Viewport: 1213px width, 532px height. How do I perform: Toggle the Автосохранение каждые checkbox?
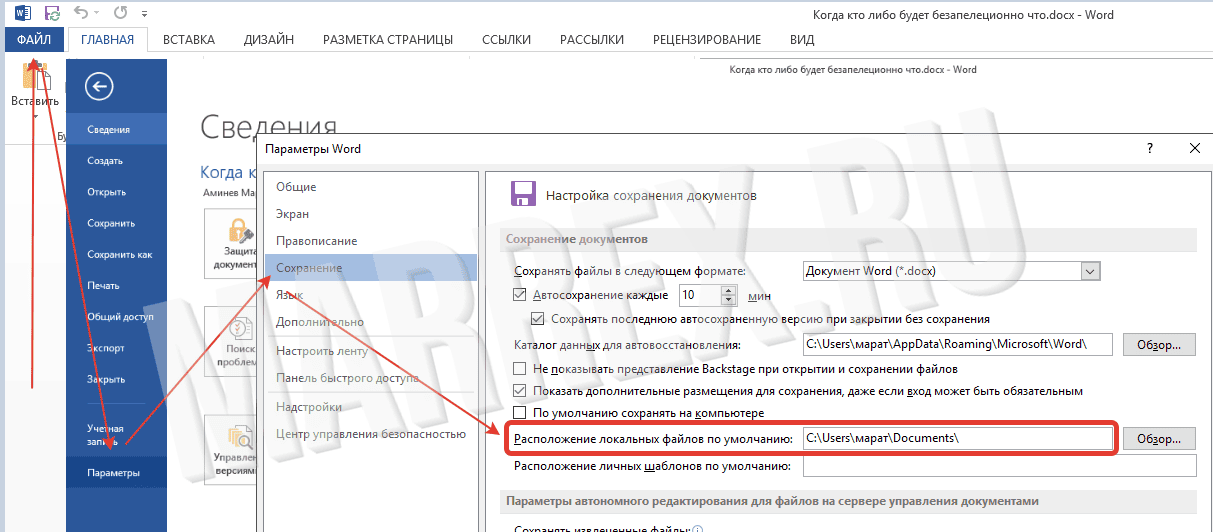pyautogui.click(x=519, y=295)
